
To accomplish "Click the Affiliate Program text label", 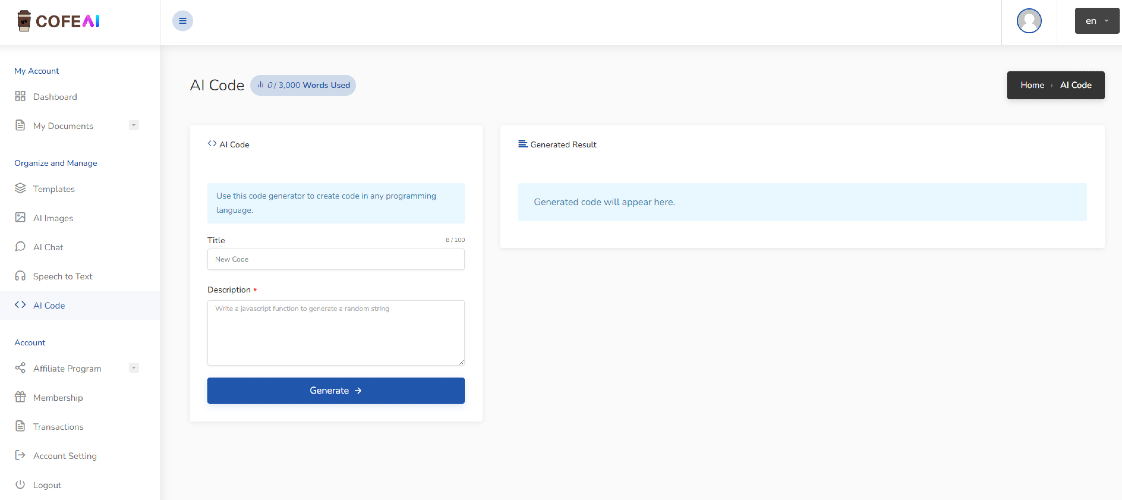I will (67, 368).
